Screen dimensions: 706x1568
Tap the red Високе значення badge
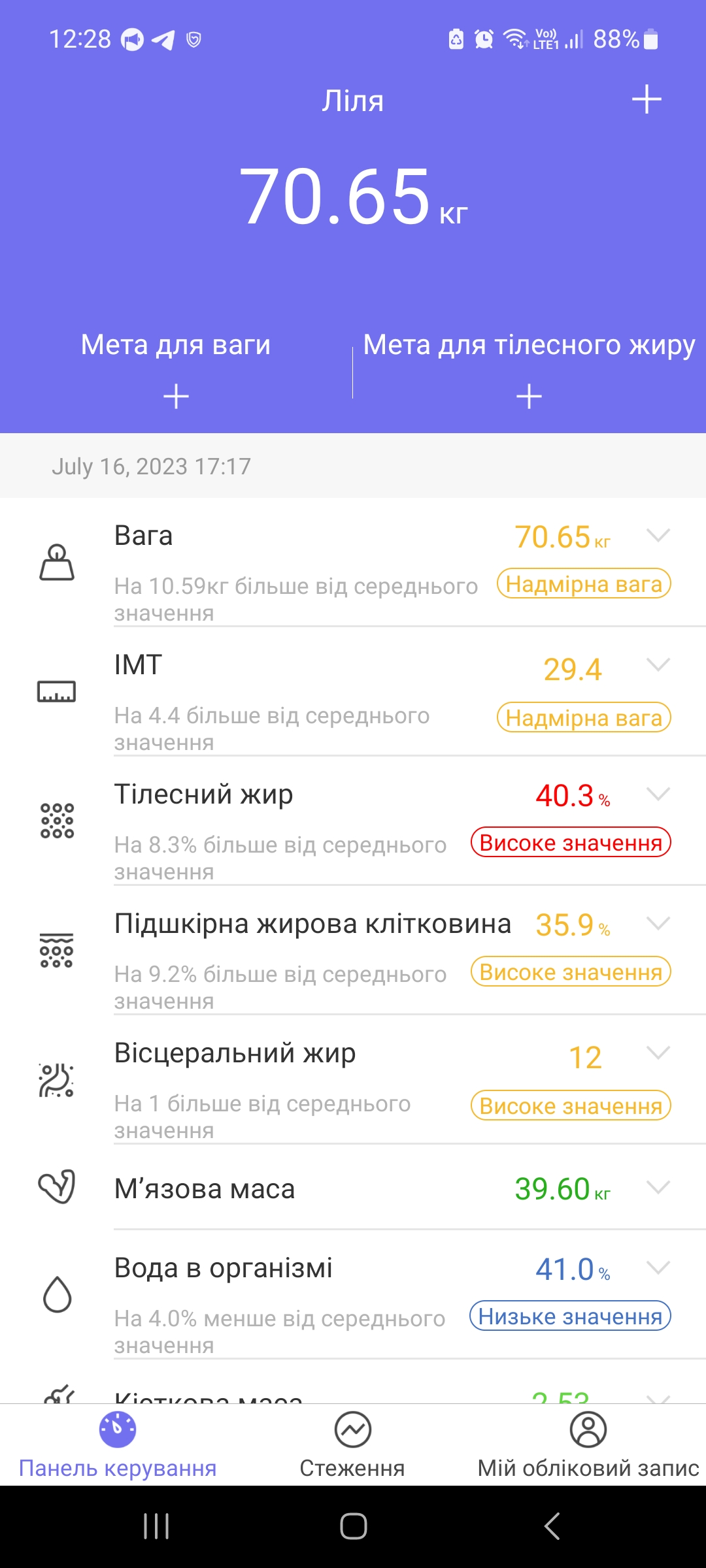(x=571, y=843)
